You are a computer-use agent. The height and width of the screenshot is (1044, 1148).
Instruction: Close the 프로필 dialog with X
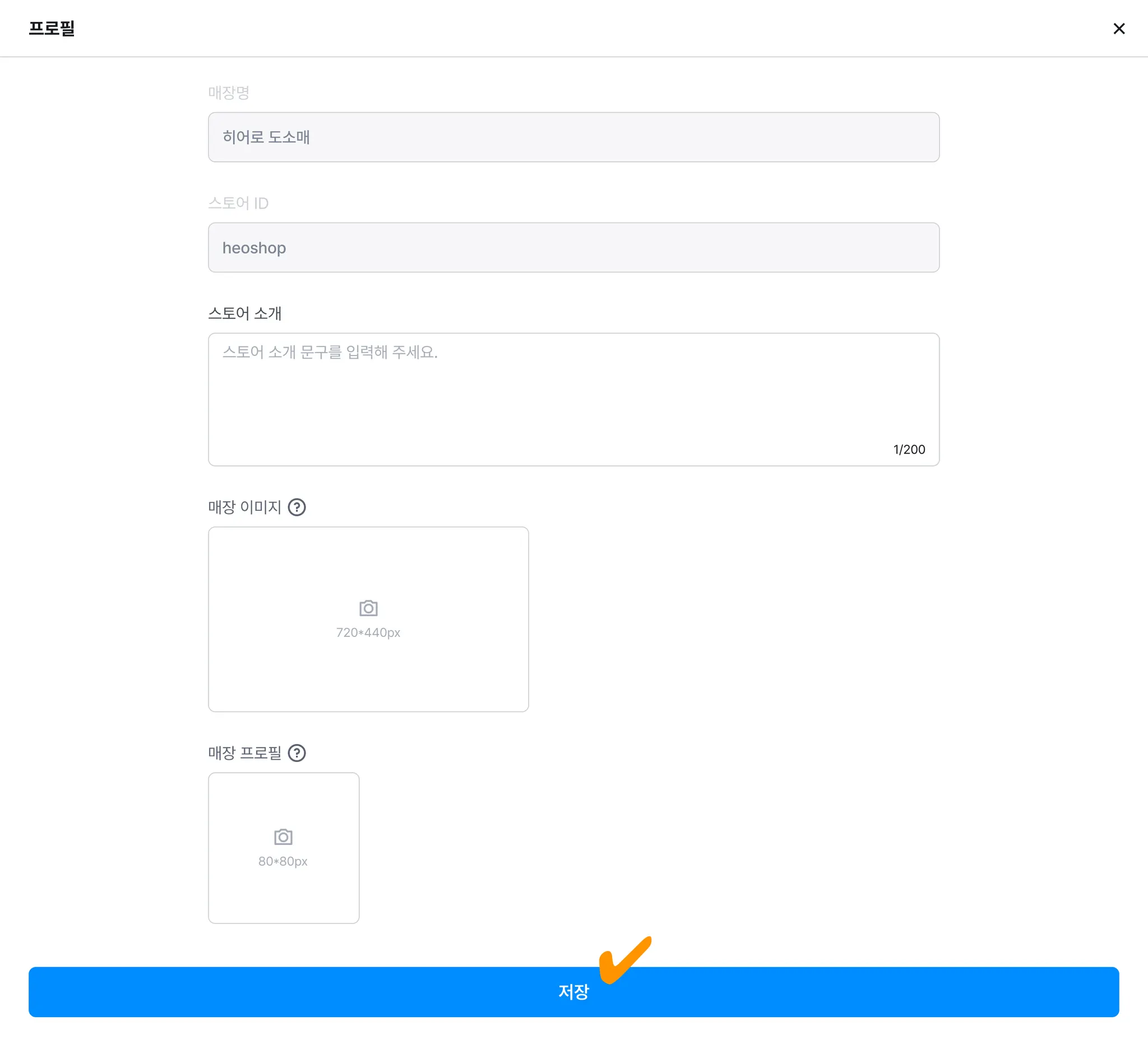coord(1118,29)
